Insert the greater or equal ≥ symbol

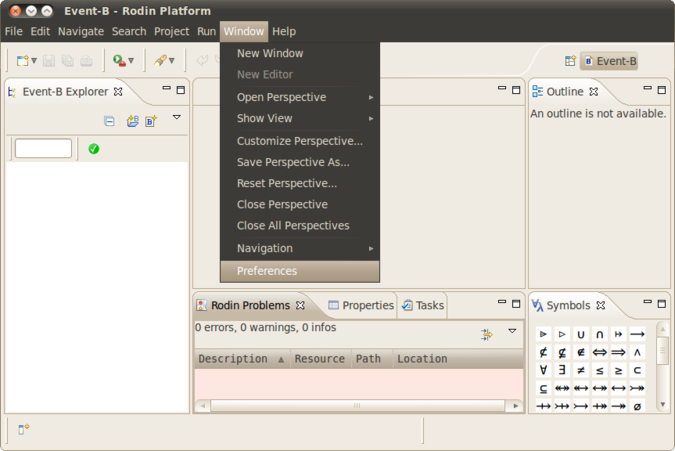(619, 370)
